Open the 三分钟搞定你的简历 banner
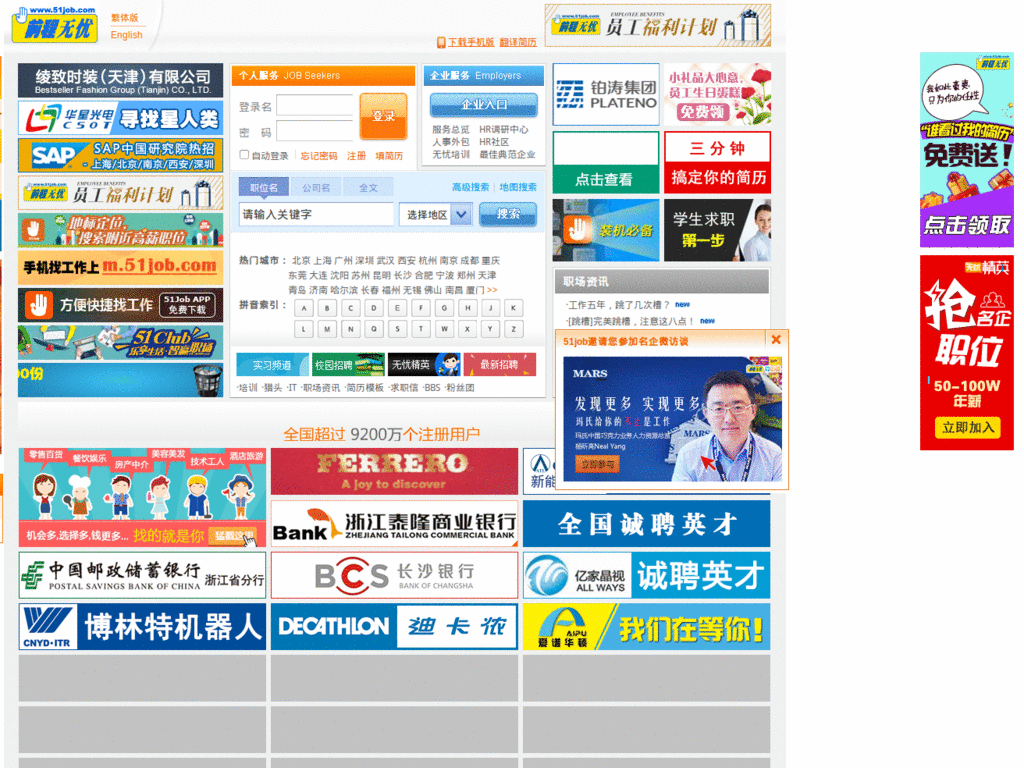The height and width of the screenshot is (768, 1024). [717, 163]
